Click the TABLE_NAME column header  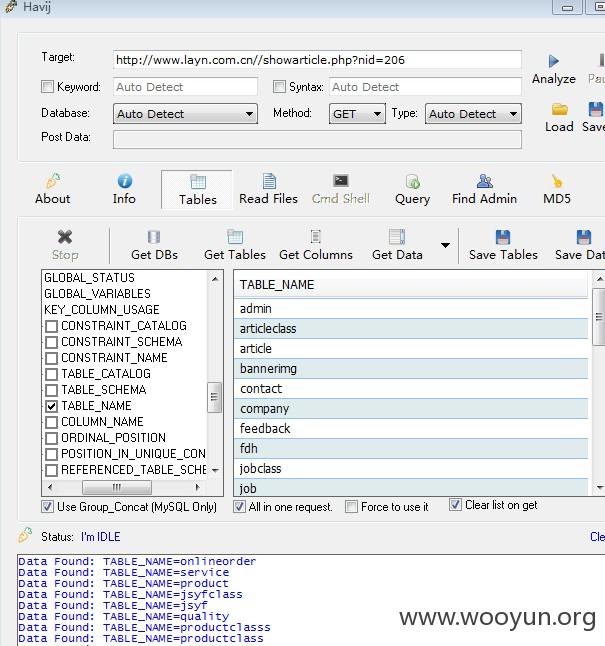tap(411, 285)
